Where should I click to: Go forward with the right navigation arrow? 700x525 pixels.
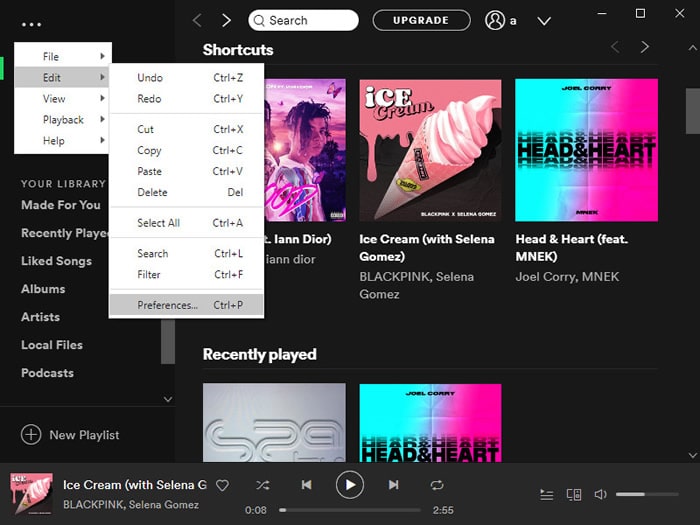coord(226,21)
